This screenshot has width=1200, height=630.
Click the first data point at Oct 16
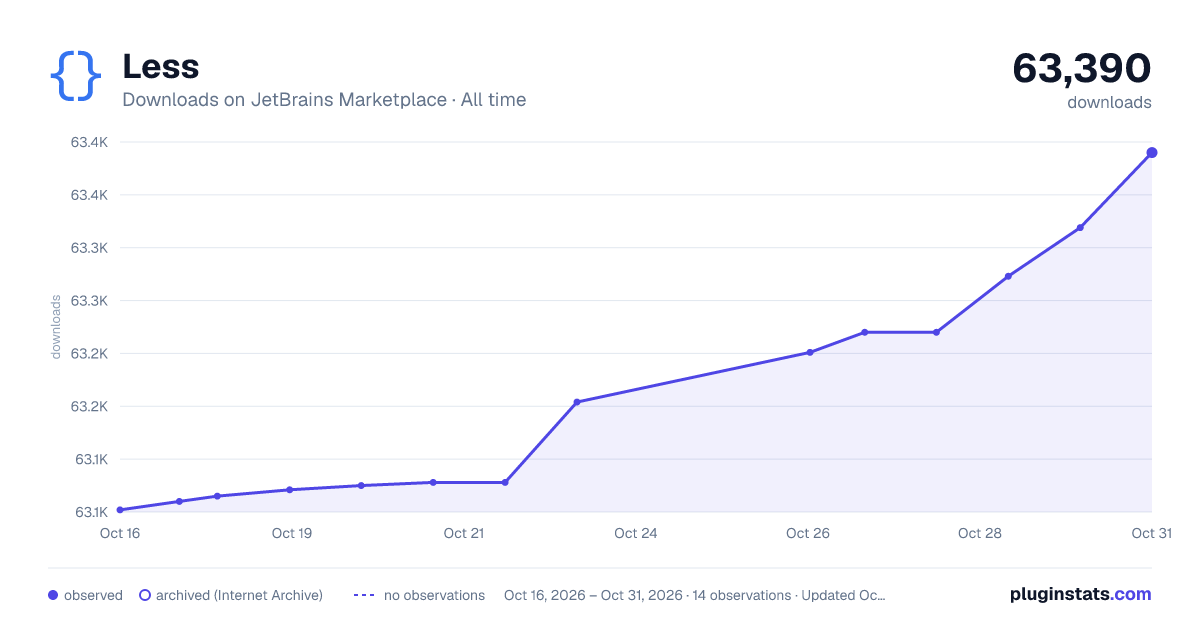[x=120, y=510]
